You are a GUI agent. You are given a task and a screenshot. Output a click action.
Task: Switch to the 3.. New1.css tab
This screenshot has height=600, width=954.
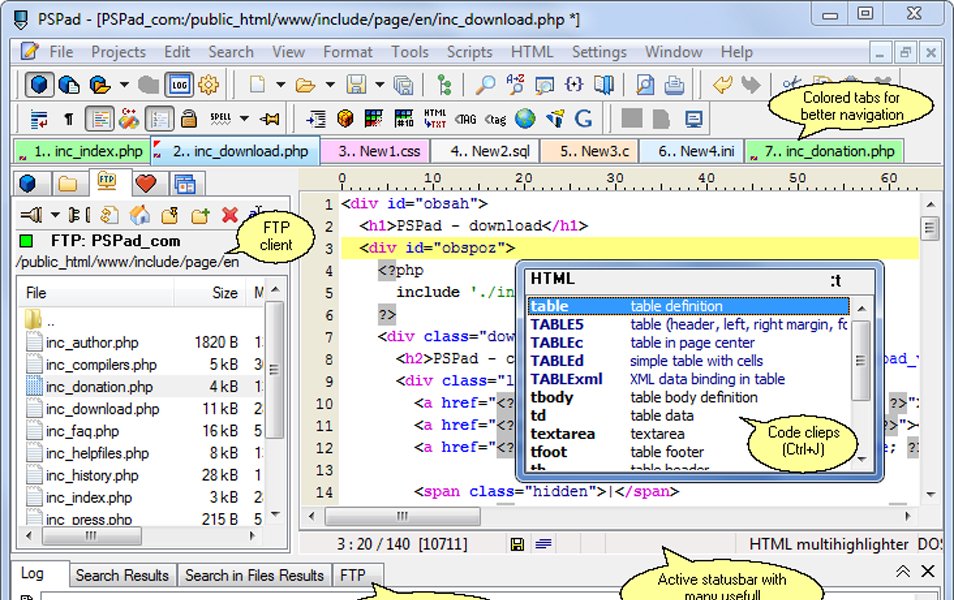click(x=375, y=152)
